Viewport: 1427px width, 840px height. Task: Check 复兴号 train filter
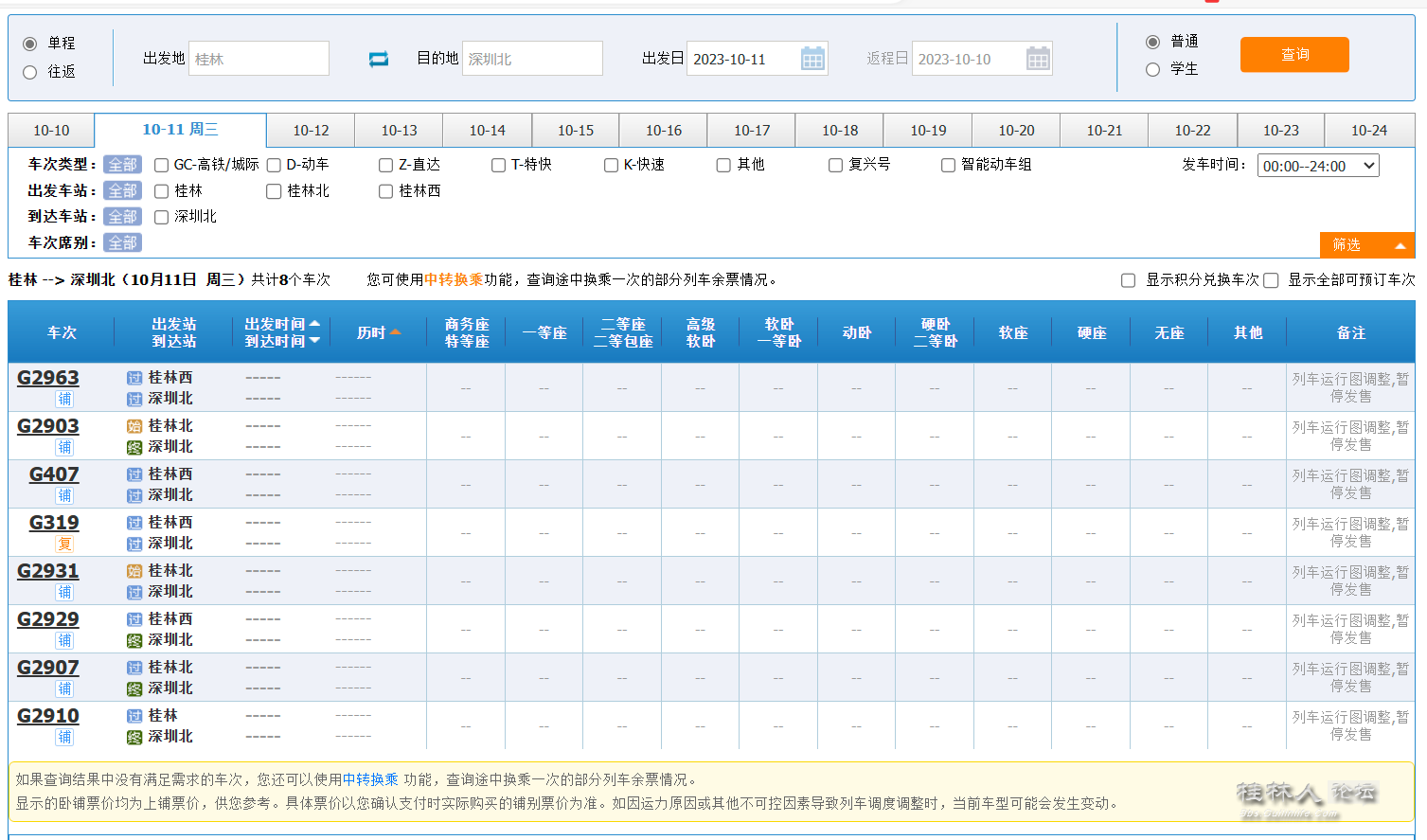coord(835,165)
